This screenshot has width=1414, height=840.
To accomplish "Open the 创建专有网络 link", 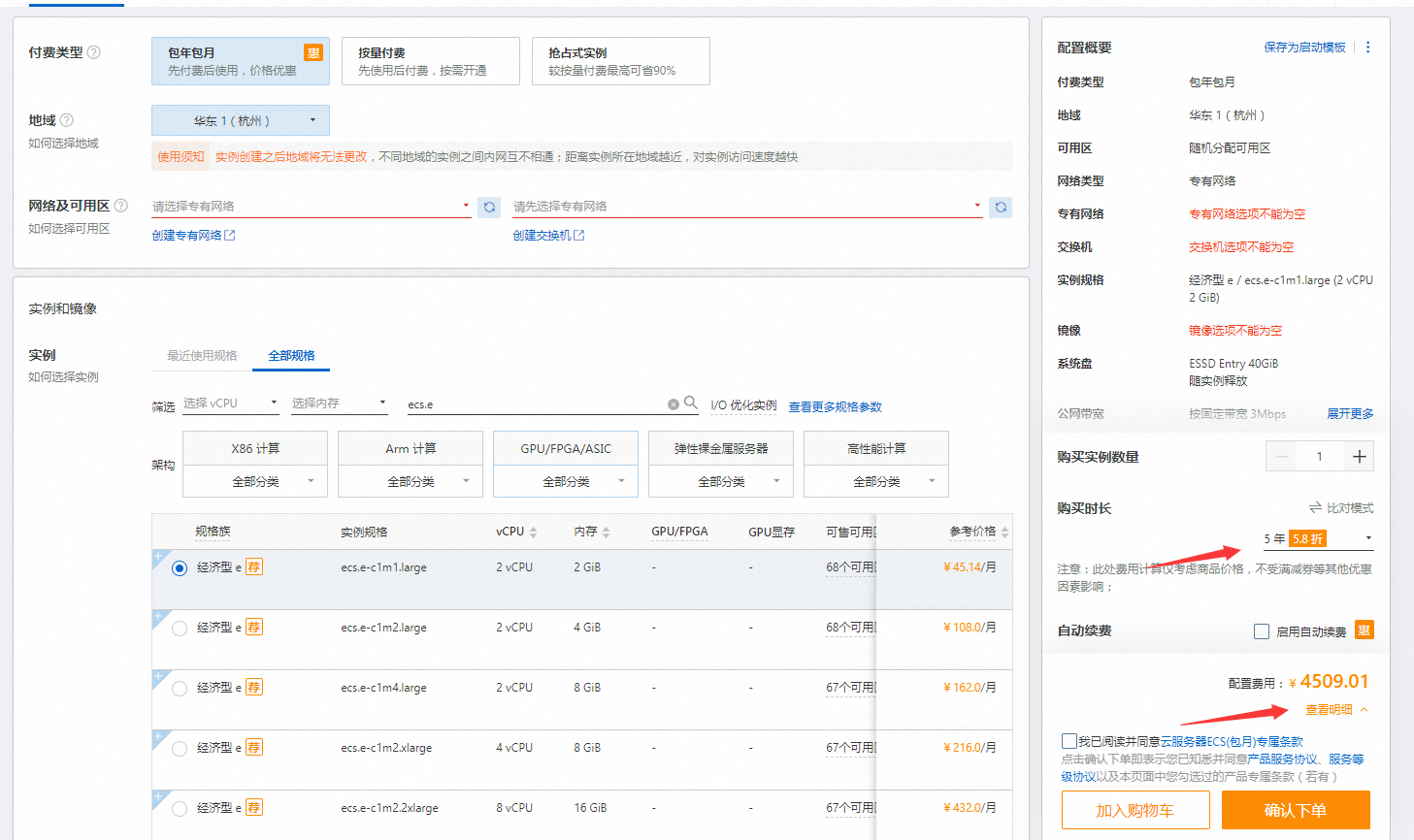I will pyautogui.click(x=193, y=236).
